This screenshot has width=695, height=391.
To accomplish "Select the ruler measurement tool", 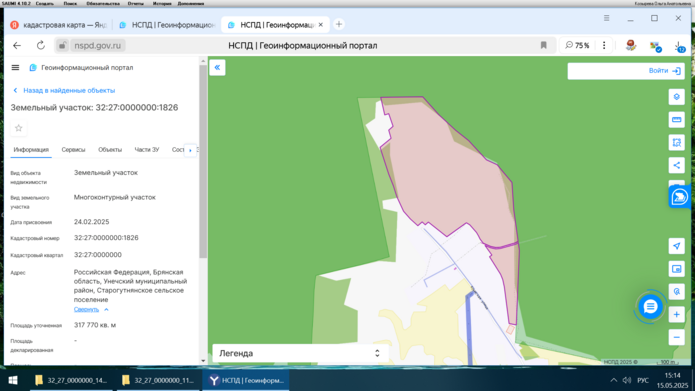I will [x=676, y=120].
